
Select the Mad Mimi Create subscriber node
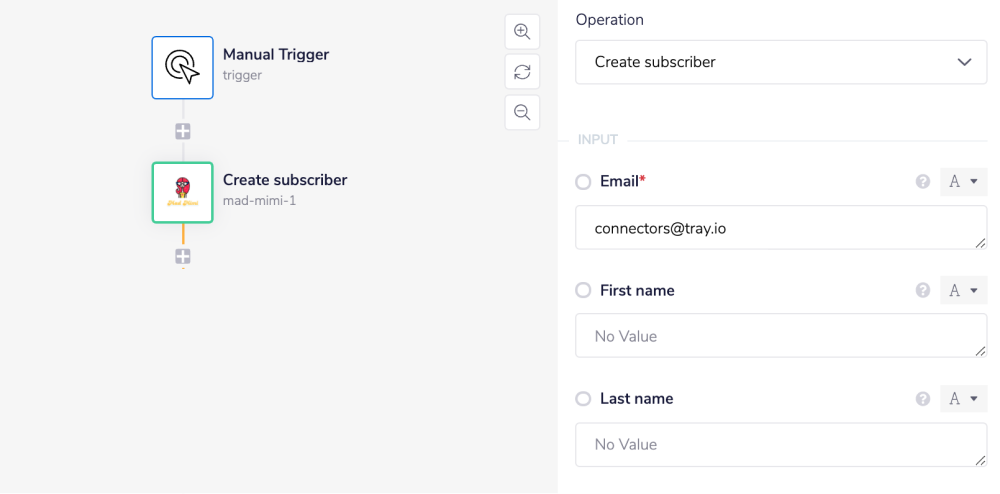click(x=182, y=192)
